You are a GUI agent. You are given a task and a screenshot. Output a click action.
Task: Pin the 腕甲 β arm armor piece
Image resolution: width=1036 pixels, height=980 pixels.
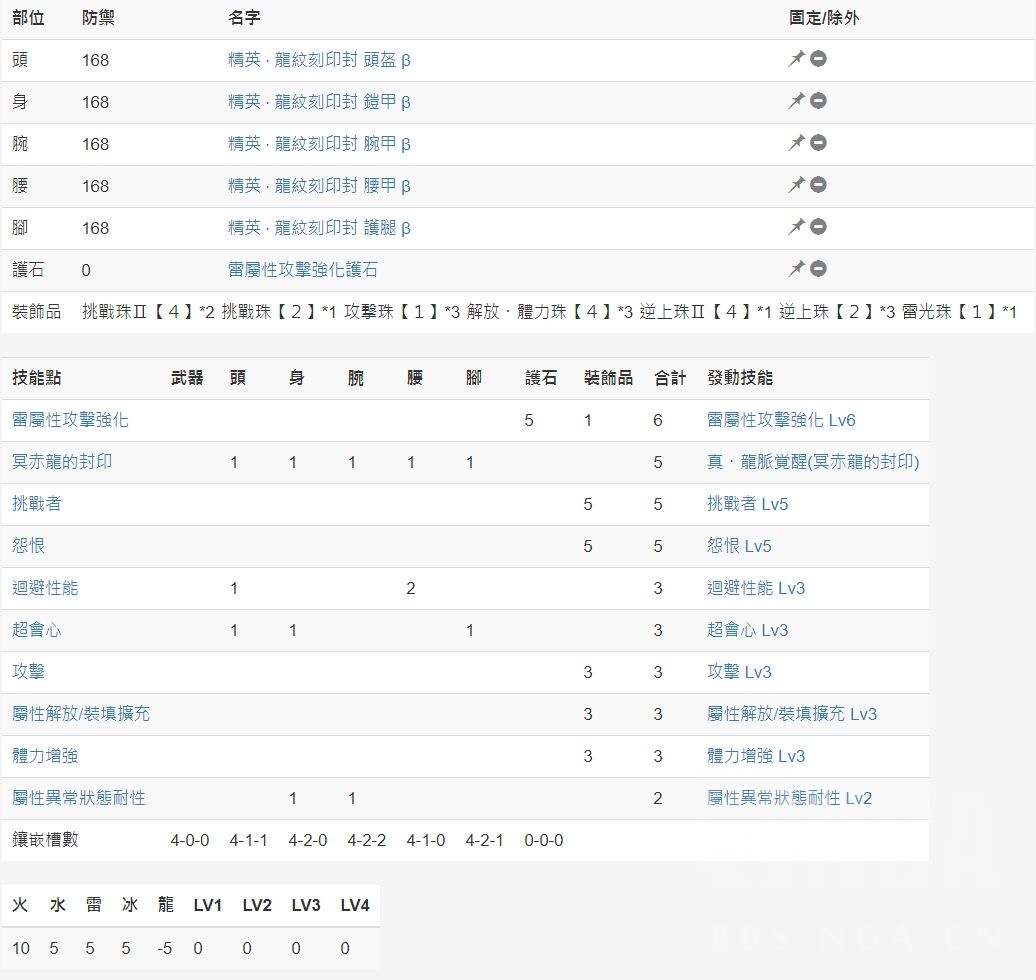coord(797,144)
